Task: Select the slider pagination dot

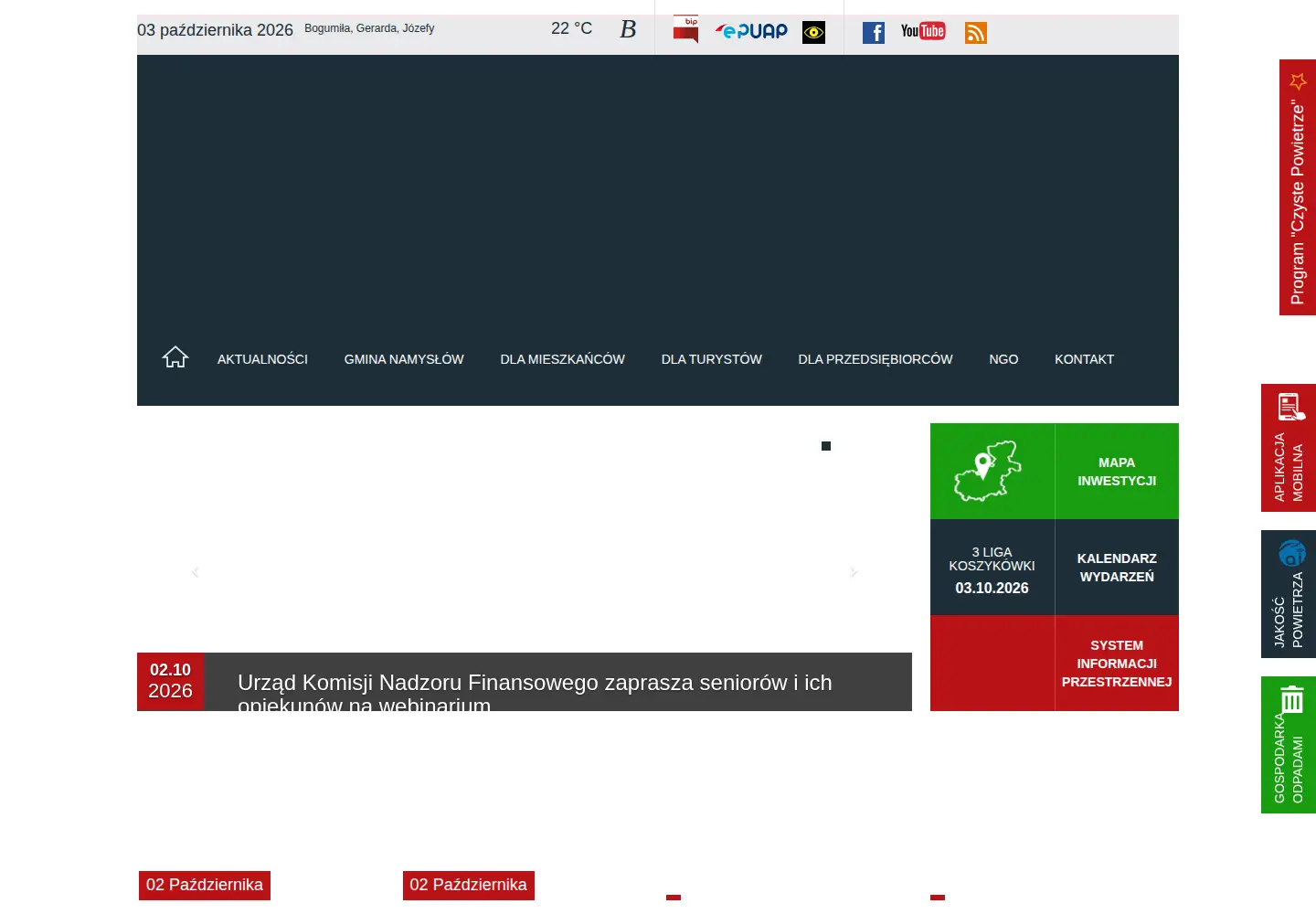Action: click(x=826, y=446)
